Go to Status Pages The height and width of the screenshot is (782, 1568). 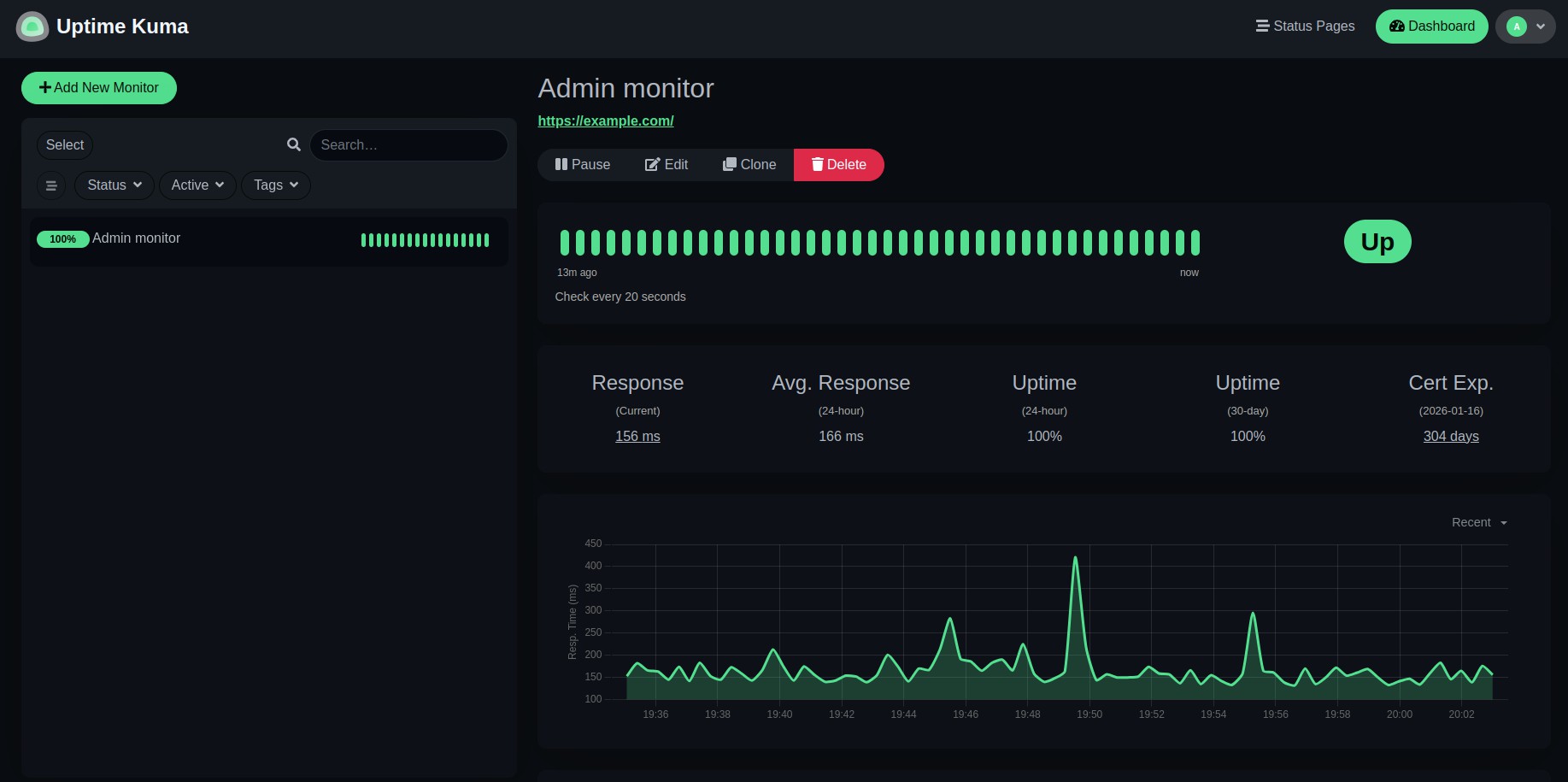tap(1305, 26)
